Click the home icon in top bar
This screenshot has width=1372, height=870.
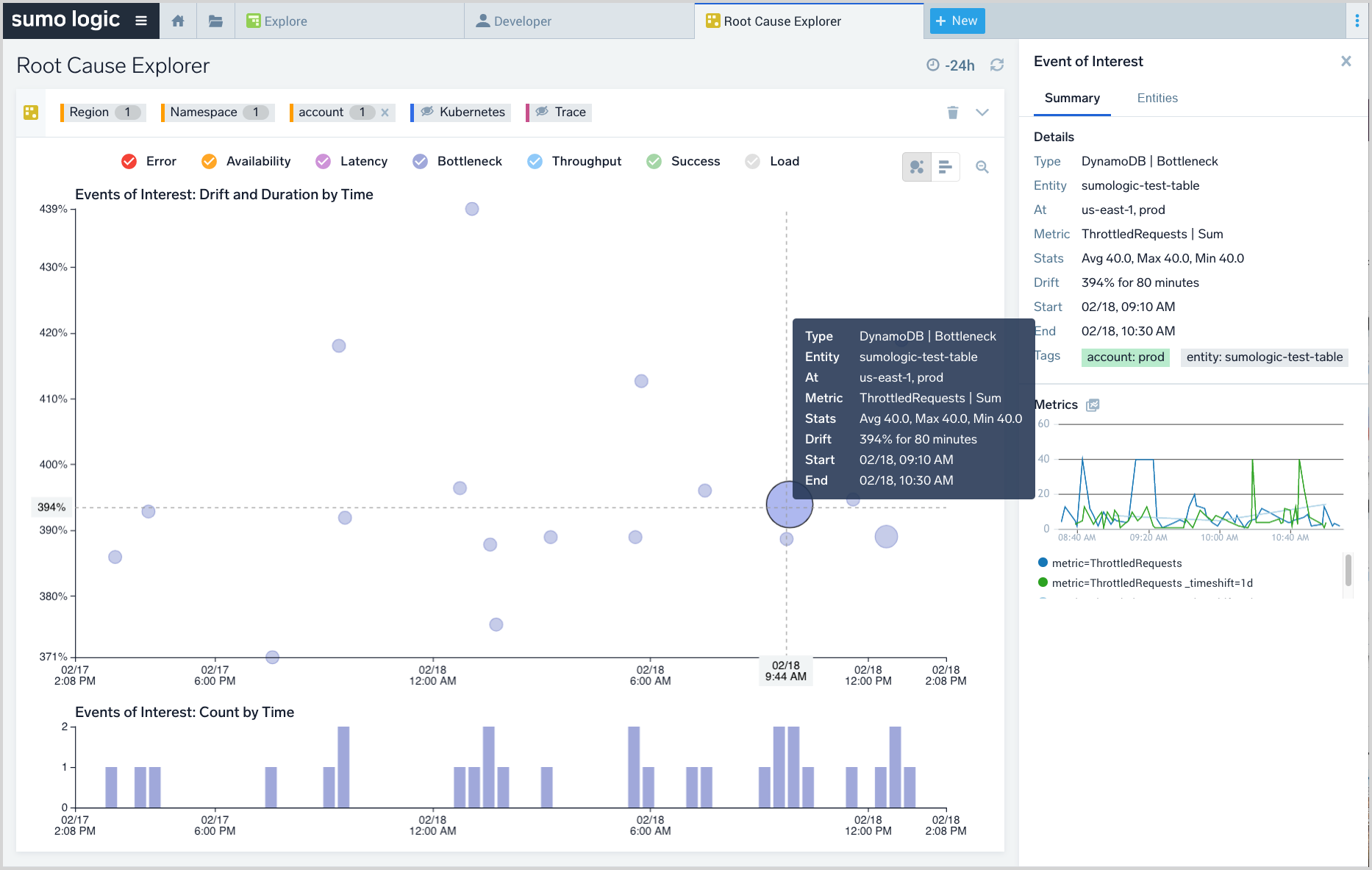tap(178, 21)
